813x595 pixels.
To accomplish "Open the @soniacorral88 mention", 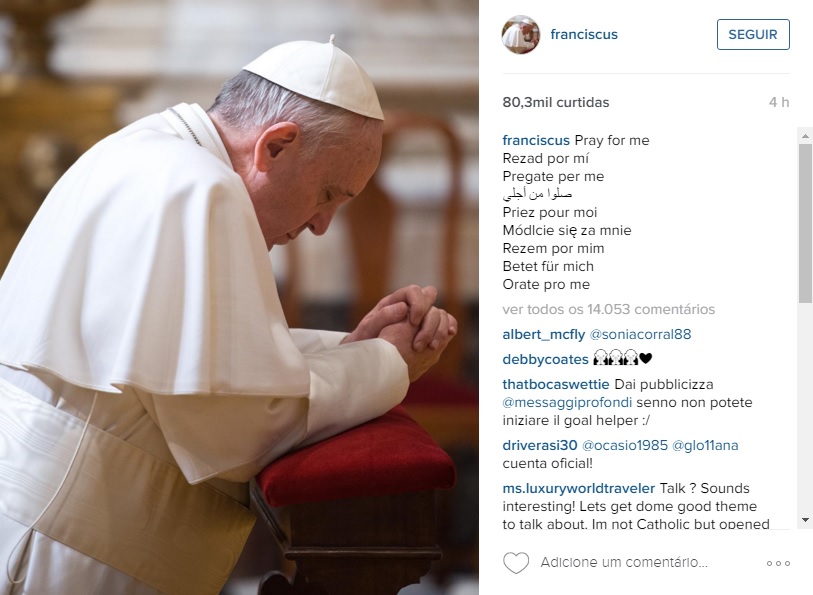I will click(640, 334).
